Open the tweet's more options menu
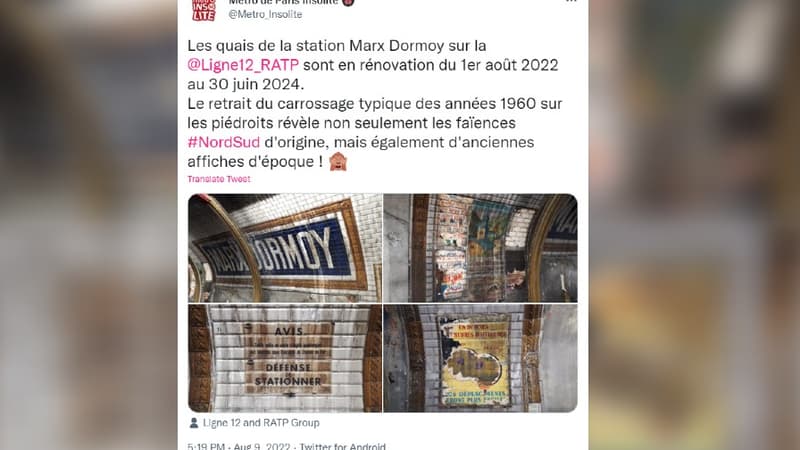 point(571,2)
